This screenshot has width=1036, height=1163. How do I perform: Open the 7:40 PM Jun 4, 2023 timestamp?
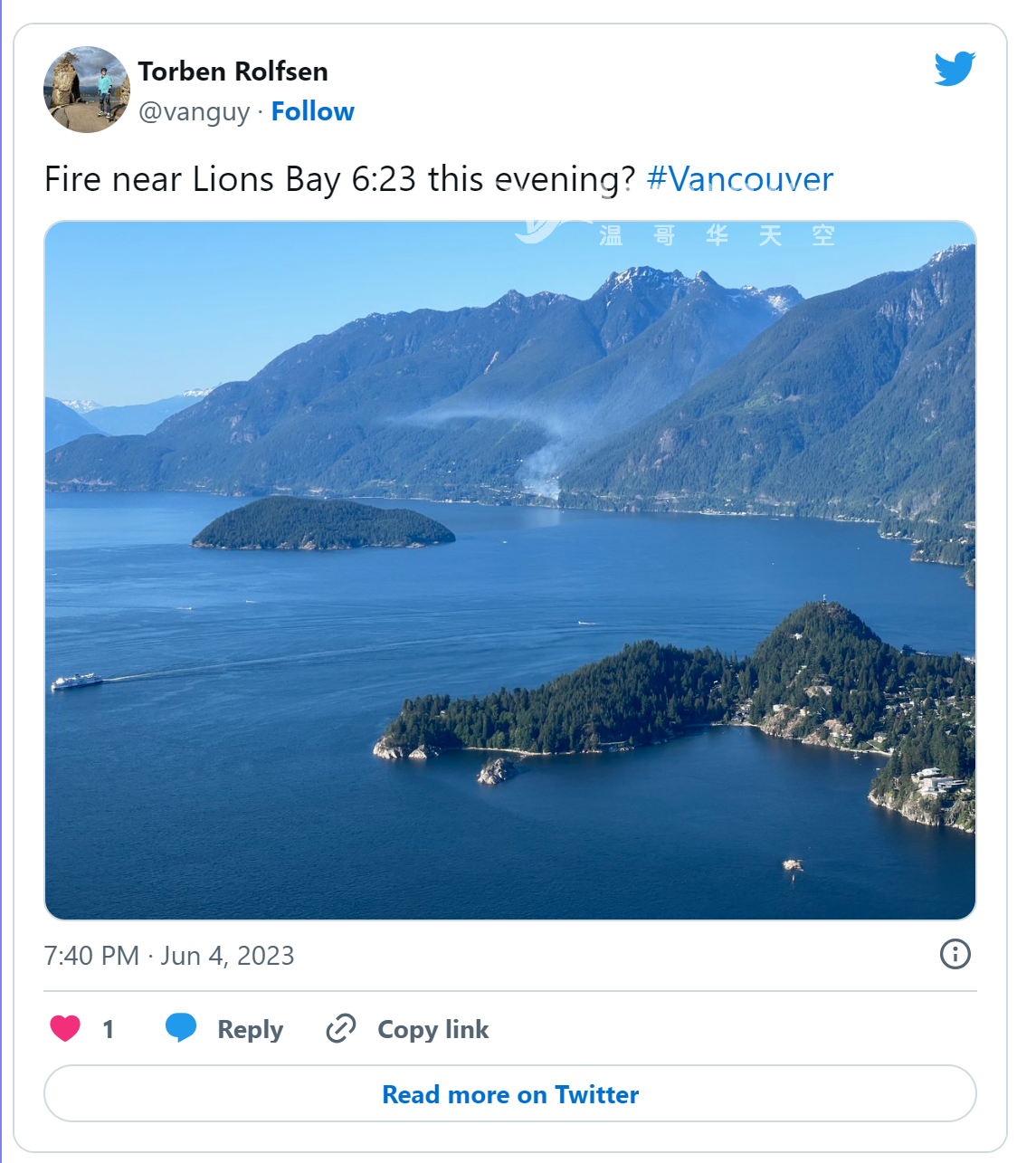[x=169, y=956]
